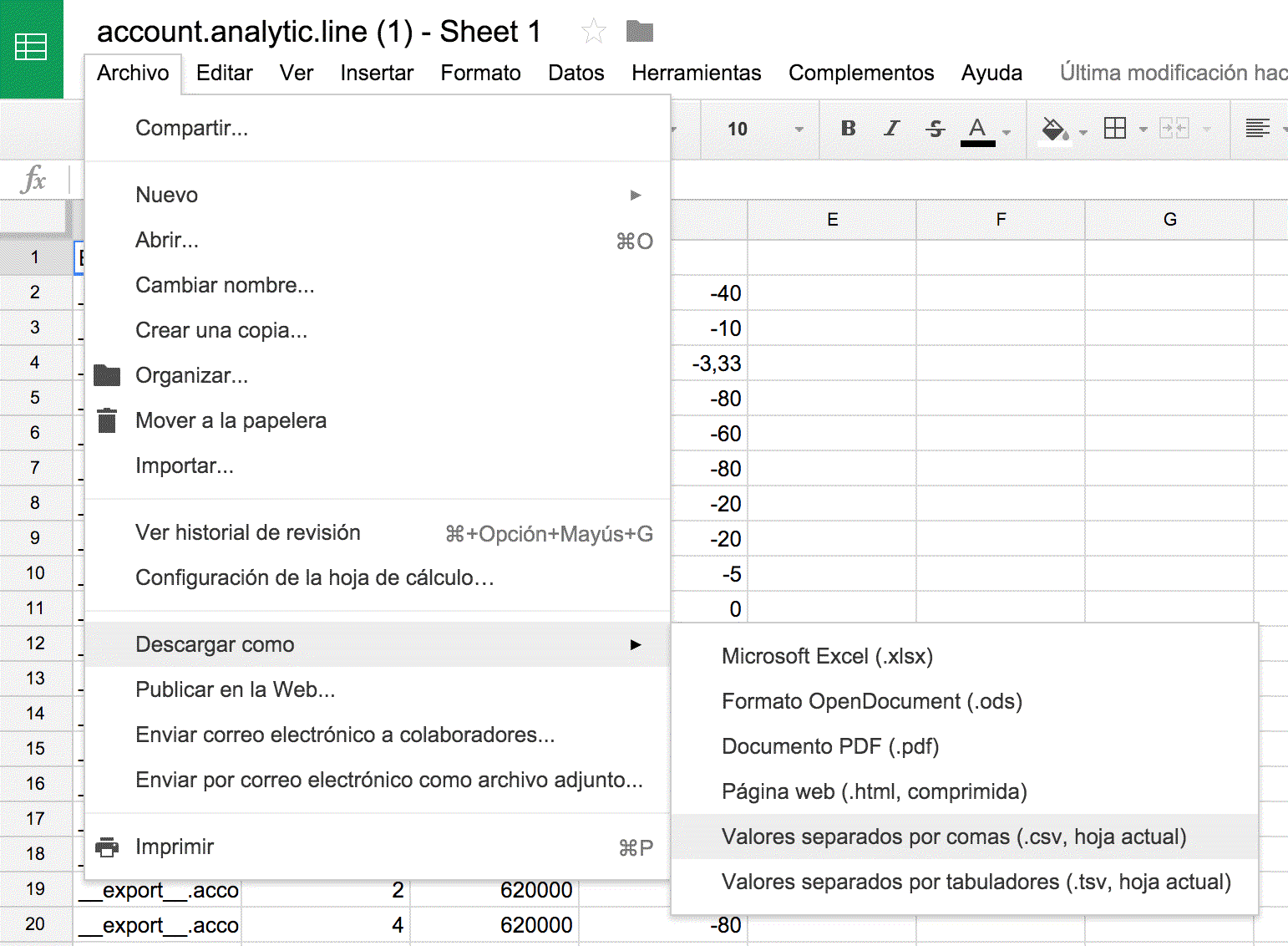Image resolution: width=1288 pixels, height=946 pixels.
Task: Toggle italic formatting
Action: pyautogui.click(x=891, y=128)
